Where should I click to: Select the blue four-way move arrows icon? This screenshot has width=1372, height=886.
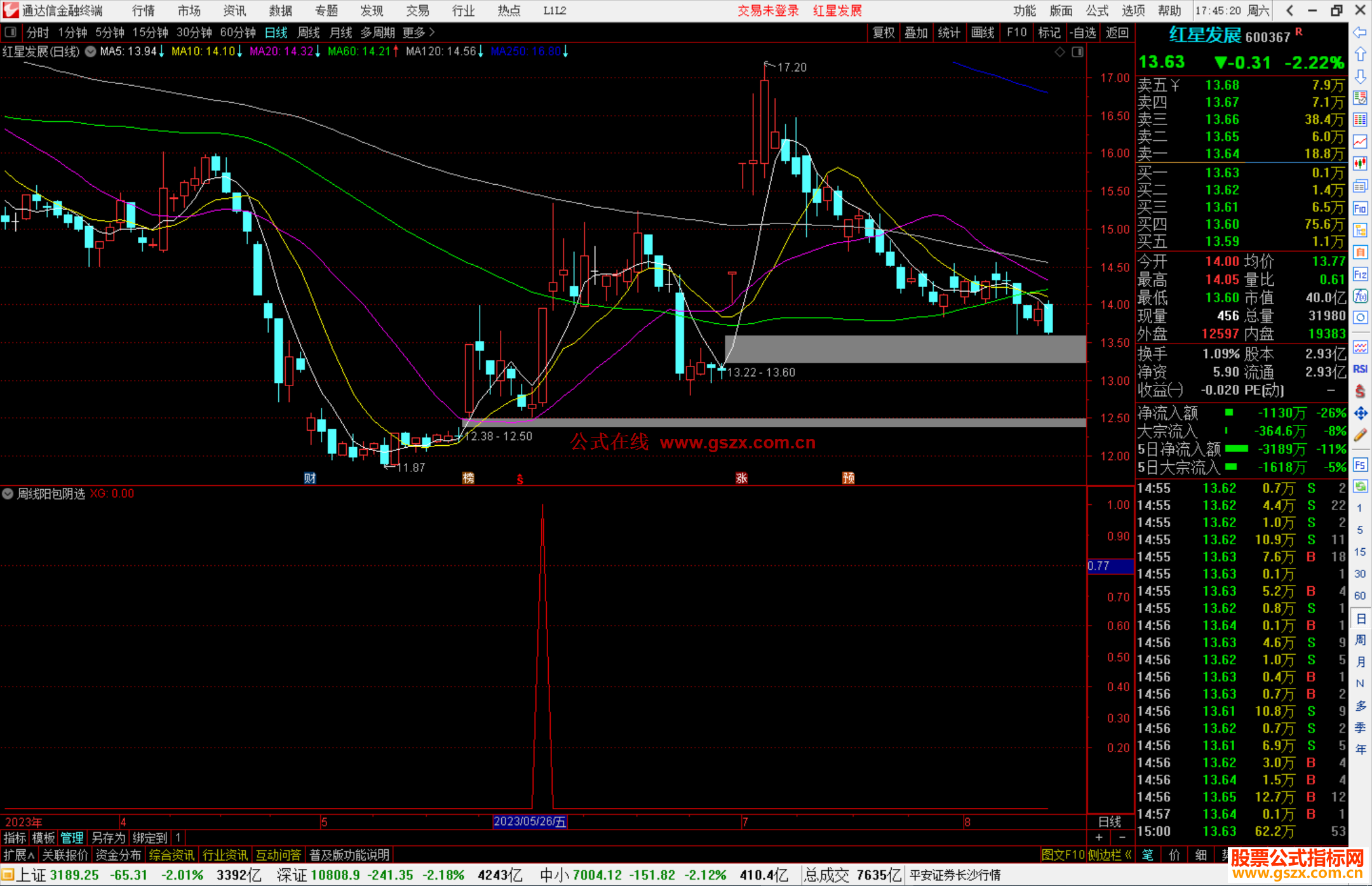(x=1360, y=413)
